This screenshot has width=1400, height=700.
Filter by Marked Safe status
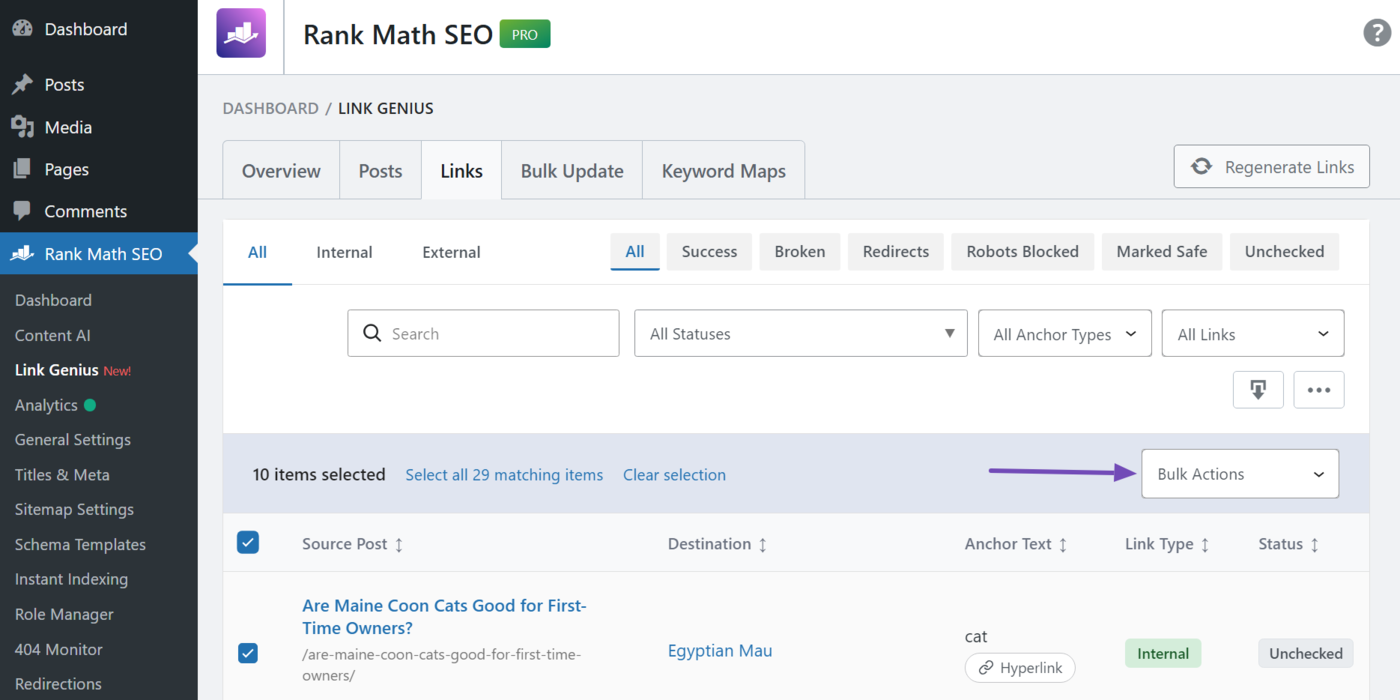(1162, 252)
